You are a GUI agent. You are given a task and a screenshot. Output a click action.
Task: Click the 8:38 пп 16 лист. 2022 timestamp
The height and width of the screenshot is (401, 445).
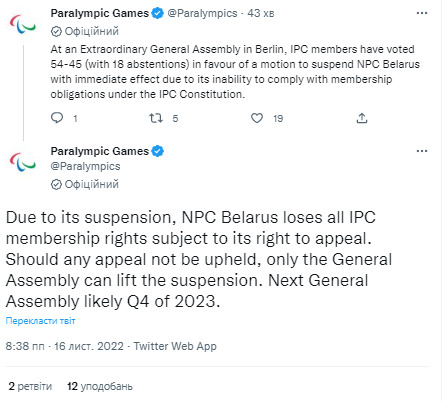tap(64, 346)
